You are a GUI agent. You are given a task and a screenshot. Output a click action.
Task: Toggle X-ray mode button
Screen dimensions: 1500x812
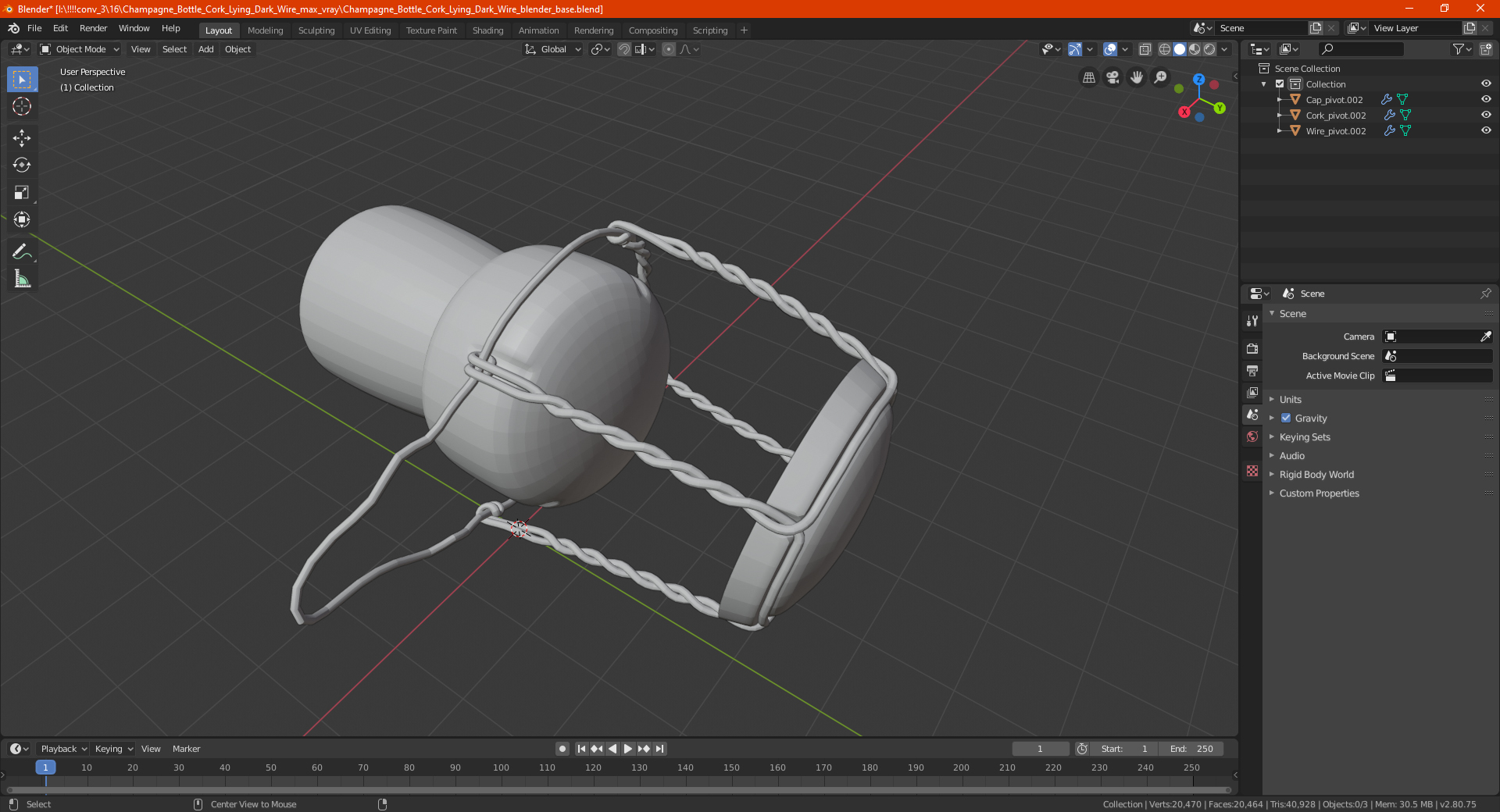pyautogui.click(x=1145, y=49)
